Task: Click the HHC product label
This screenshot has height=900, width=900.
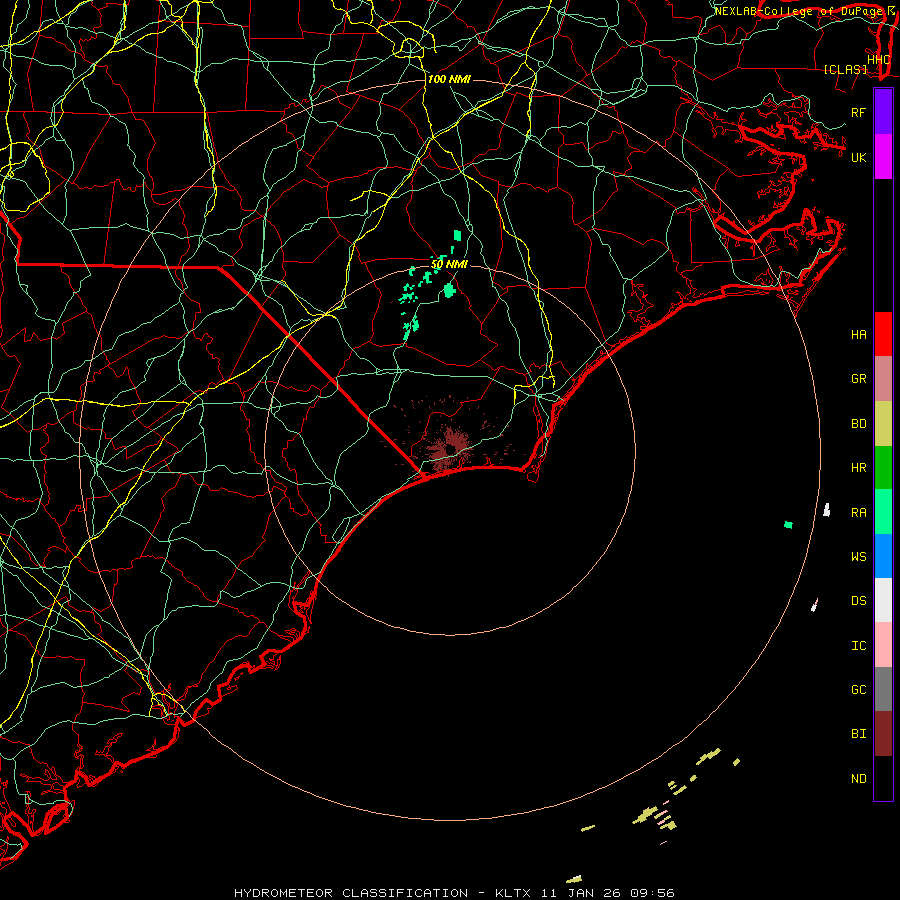Action: [x=878, y=60]
